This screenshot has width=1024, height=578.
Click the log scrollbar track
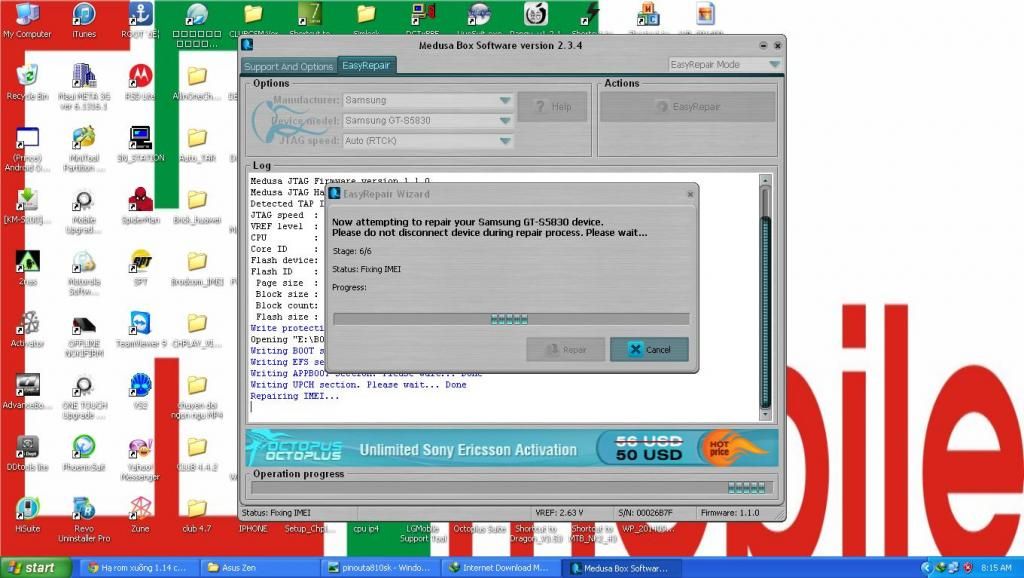766,297
